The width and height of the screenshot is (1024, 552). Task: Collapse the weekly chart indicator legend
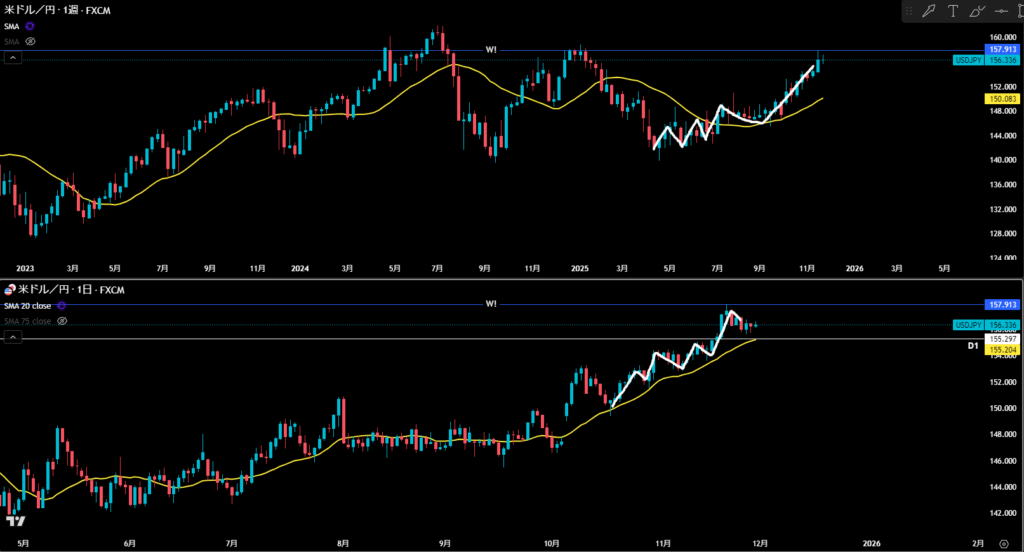[11, 59]
